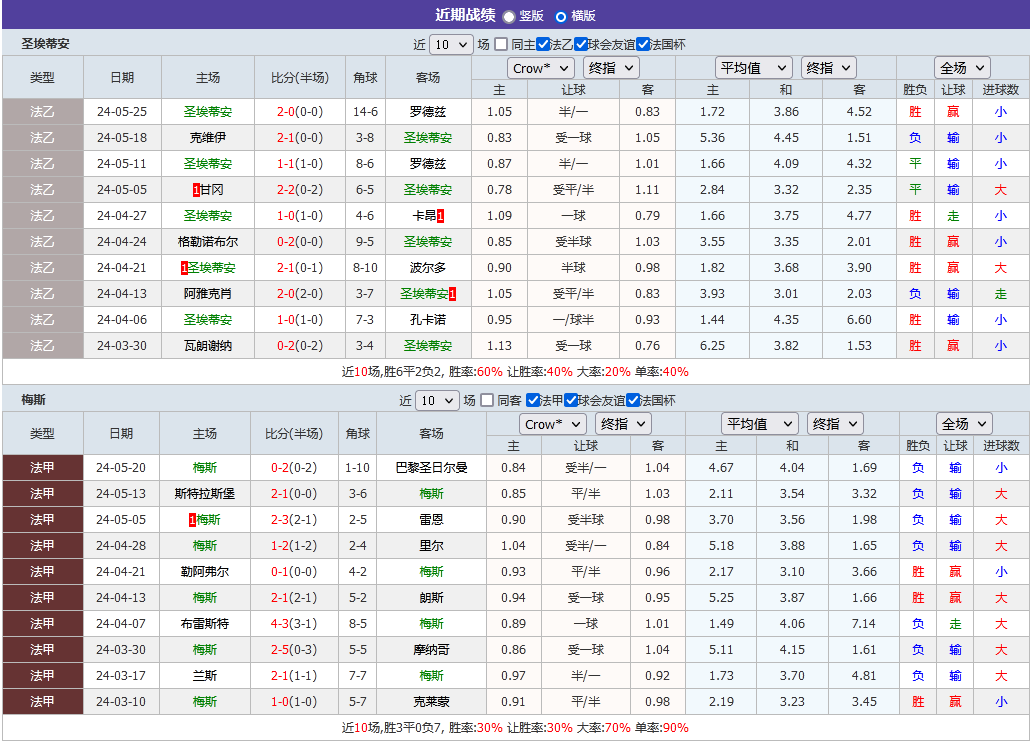Image resolution: width=1030 pixels, height=742 pixels.
Task: Enable the 同主 checkbox in the 圣埃蒂安 section
Action: click(x=501, y=44)
